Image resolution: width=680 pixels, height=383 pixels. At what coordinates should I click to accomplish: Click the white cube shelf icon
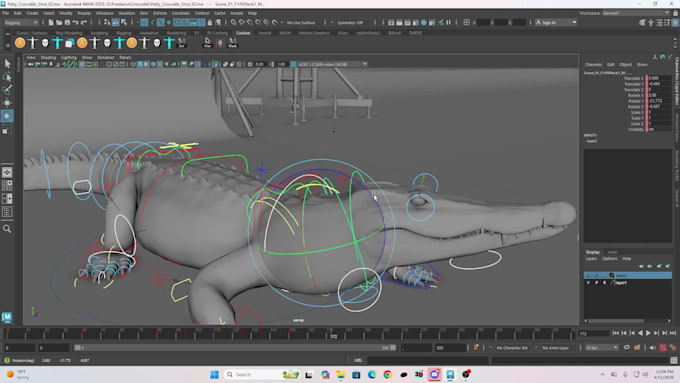pos(69,43)
